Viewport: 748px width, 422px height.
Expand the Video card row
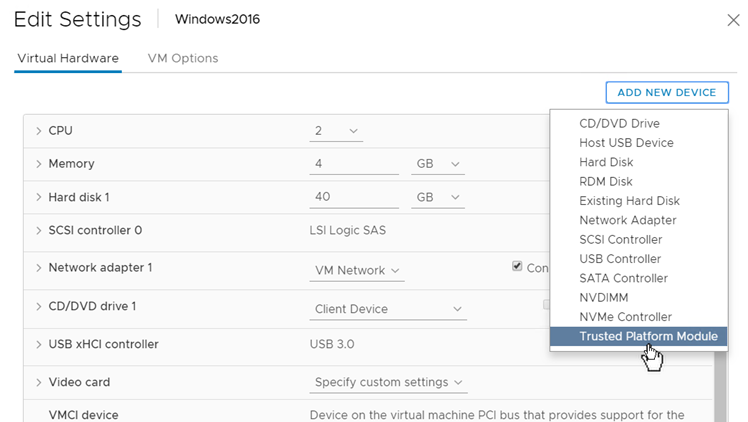tap(38, 382)
